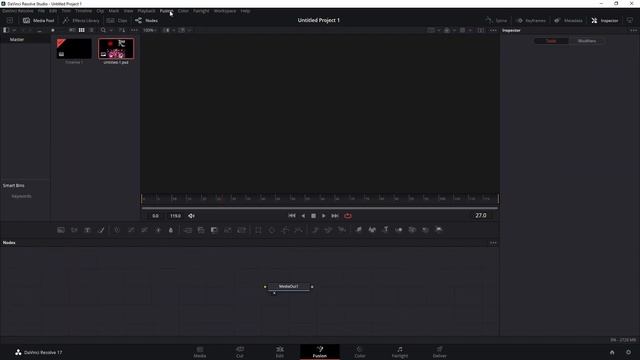
Task: Add a Merge node from toolbar
Action: (188, 230)
